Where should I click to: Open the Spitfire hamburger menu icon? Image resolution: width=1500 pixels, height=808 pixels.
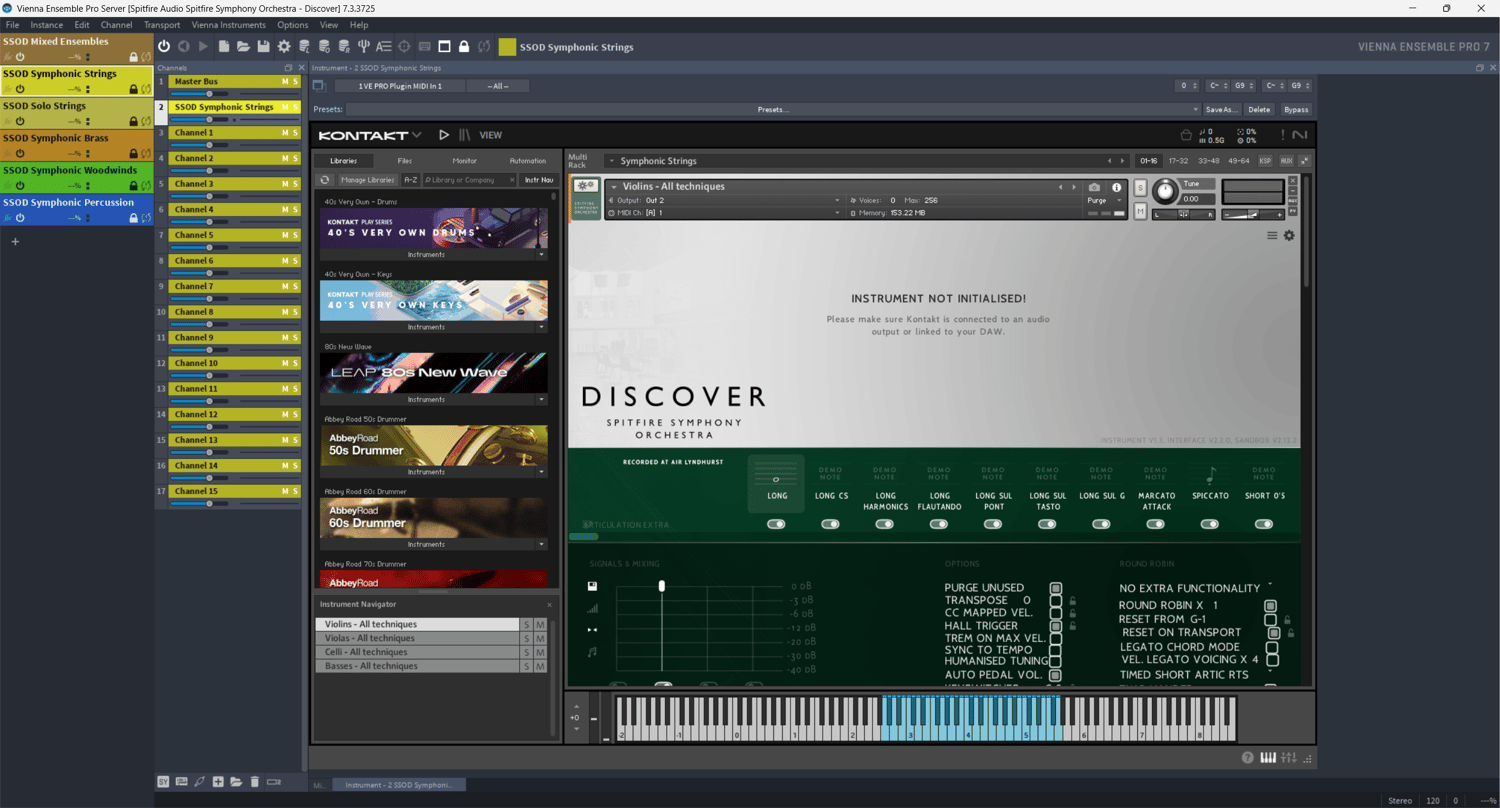[x=1272, y=235]
